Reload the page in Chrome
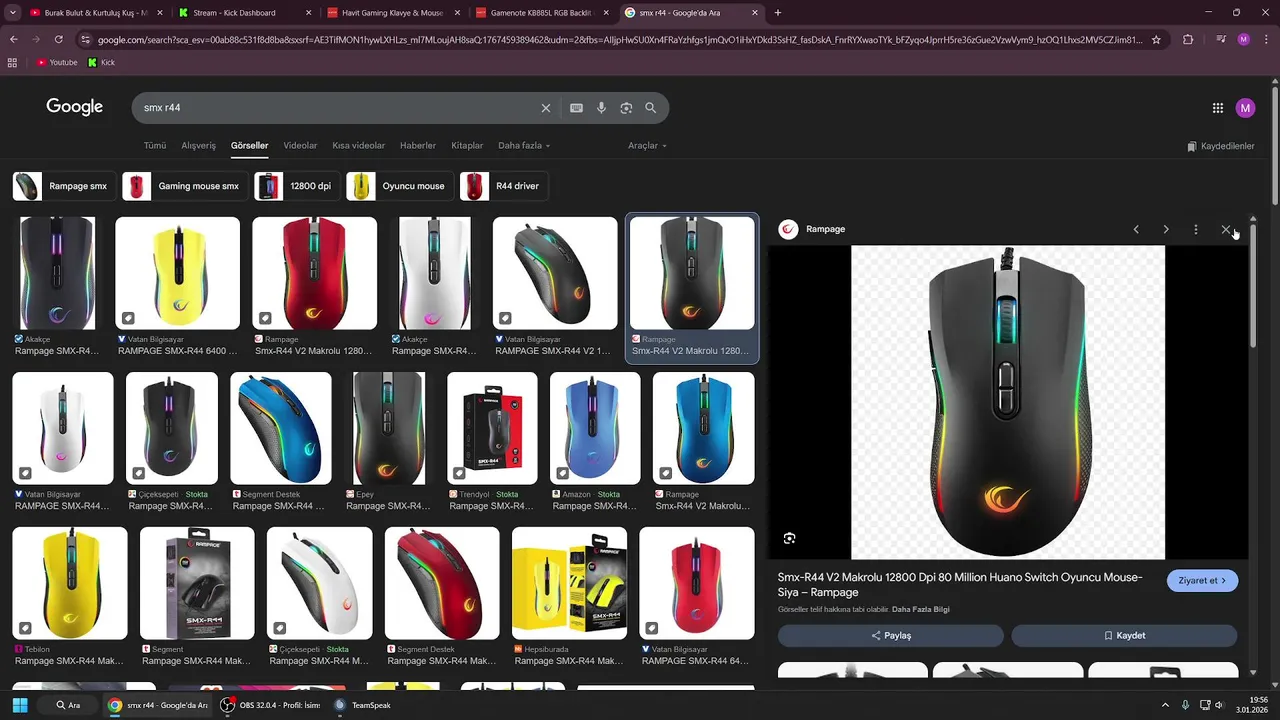1280x720 pixels. coord(58,39)
